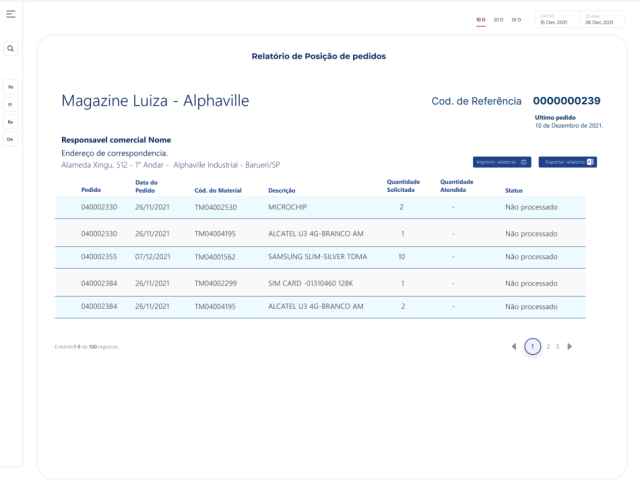This screenshot has width=640, height=480.
Task: Select the MICROCHIP description cell
Action: (x=287, y=207)
